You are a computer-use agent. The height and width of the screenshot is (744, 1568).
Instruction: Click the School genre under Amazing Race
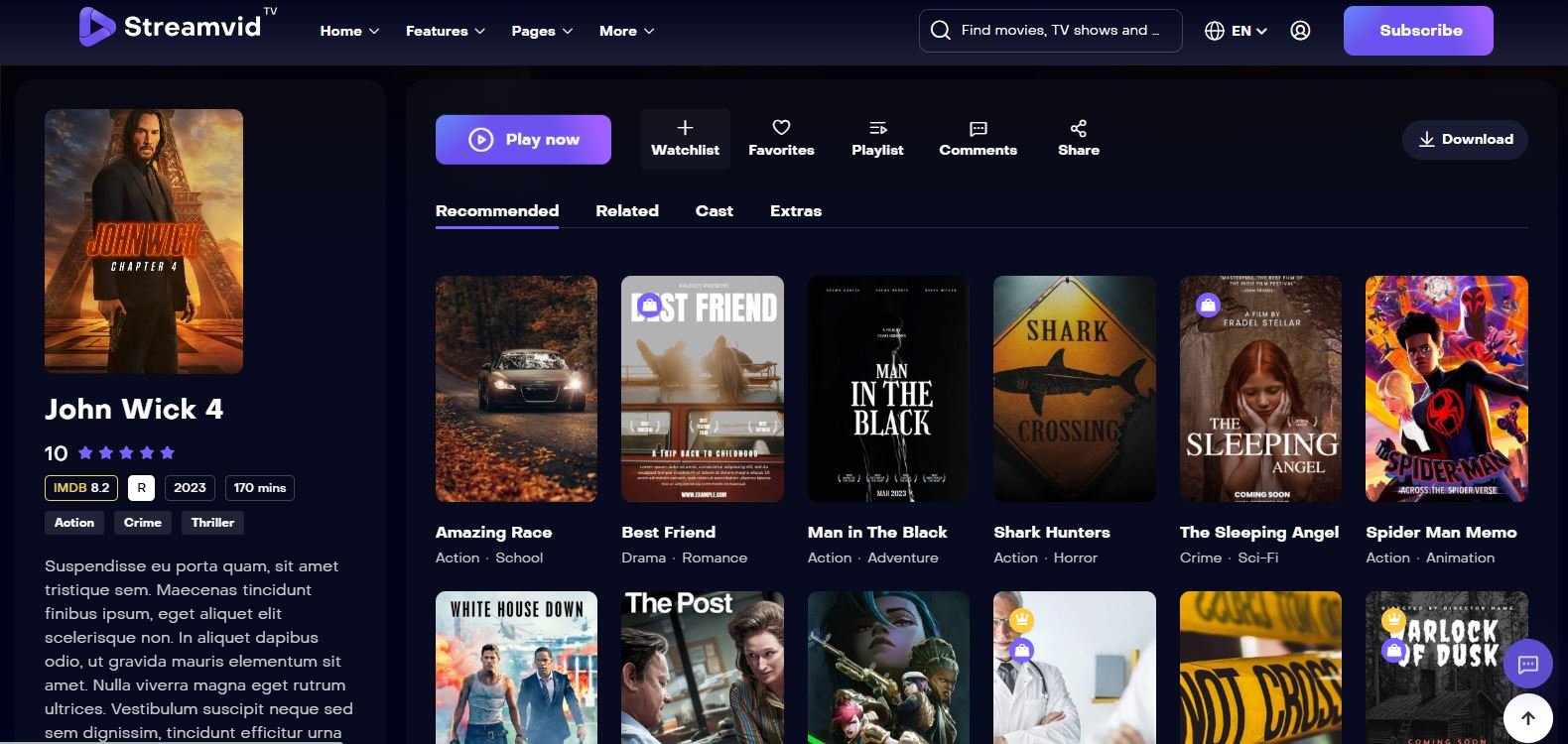(519, 558)
